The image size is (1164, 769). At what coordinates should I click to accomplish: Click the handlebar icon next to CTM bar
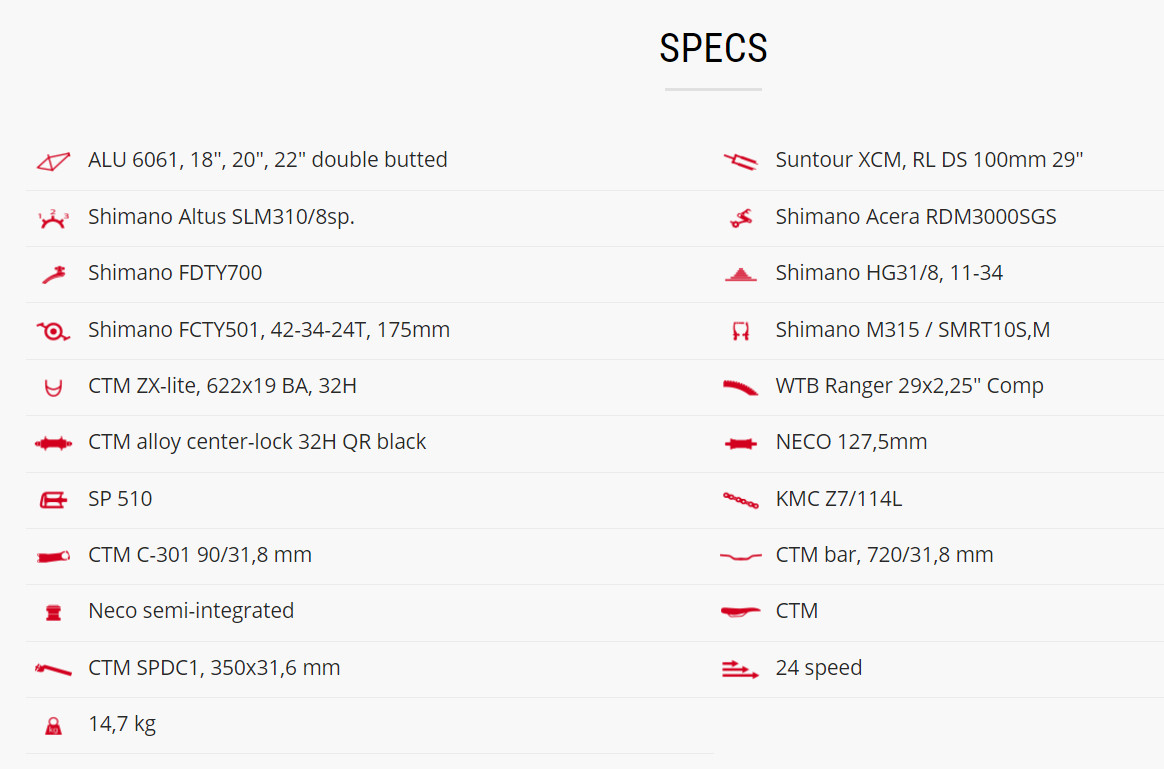coord(741,556)
